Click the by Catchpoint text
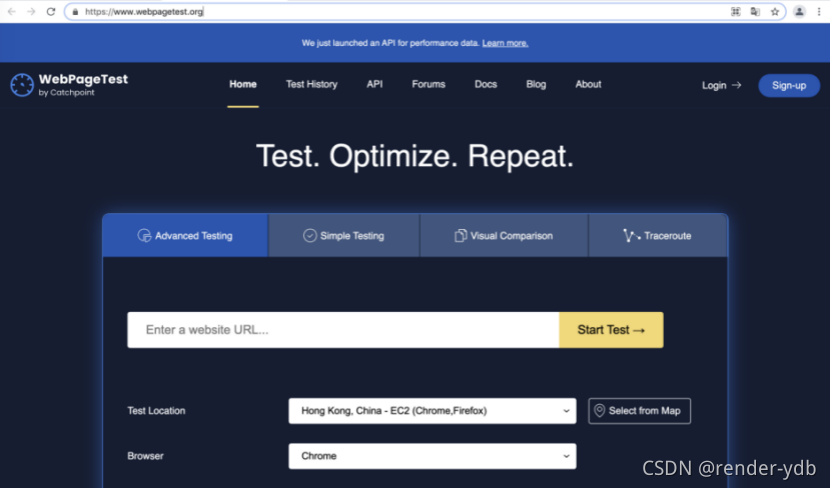832x490 pixels. coord(66,93)
